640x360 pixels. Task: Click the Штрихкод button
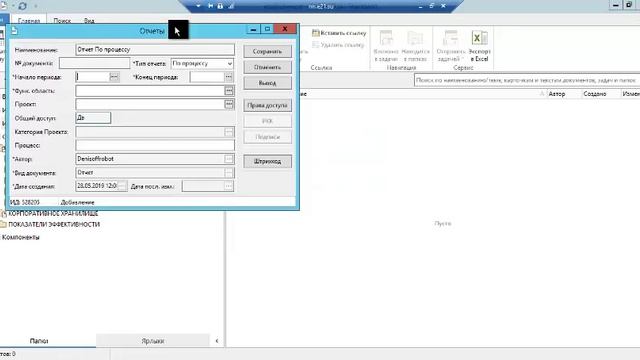click(x=267, y=161)
